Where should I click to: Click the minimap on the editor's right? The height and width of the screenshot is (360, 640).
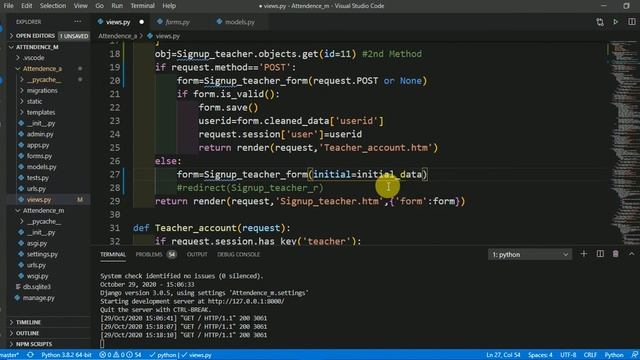click(623, 143)
